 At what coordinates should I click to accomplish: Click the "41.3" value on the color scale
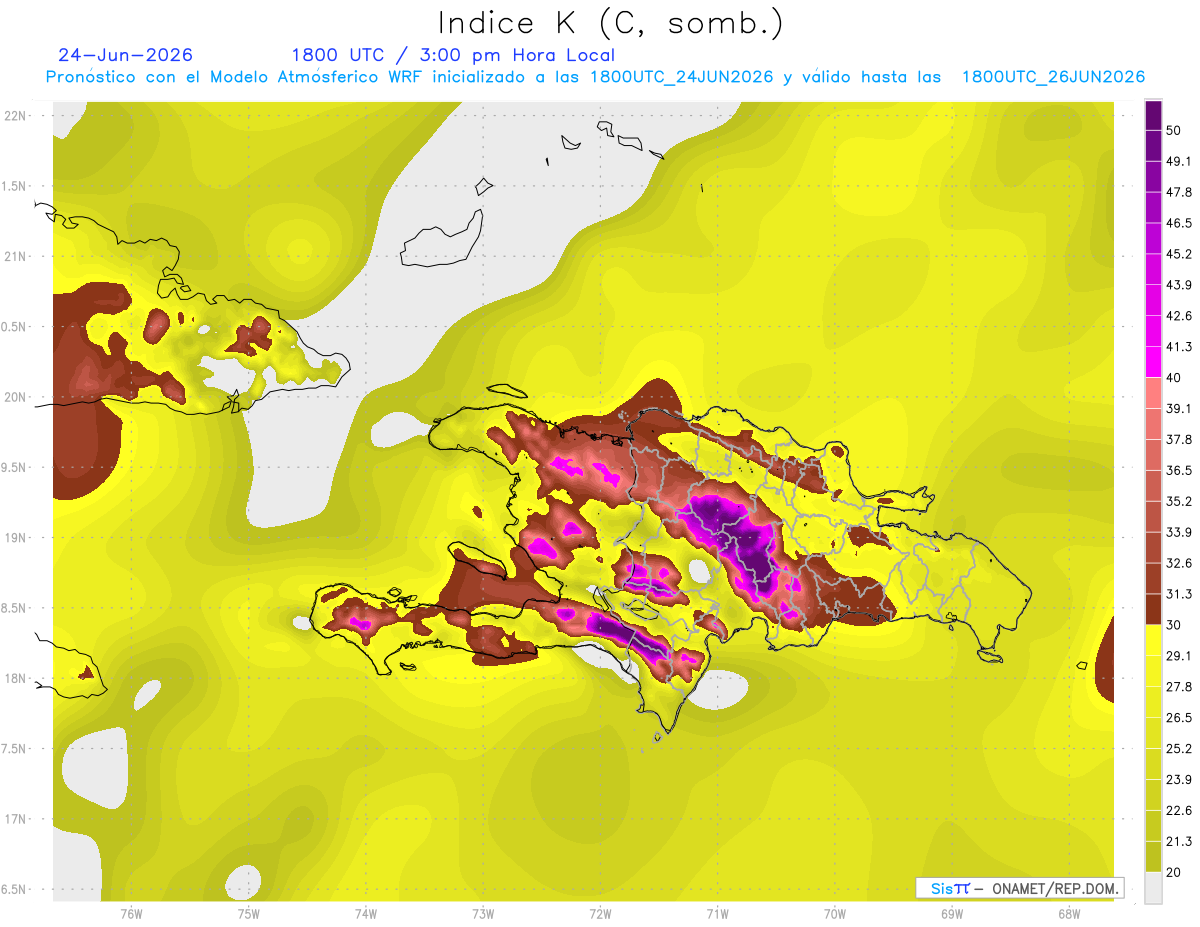coord(1179,347)
